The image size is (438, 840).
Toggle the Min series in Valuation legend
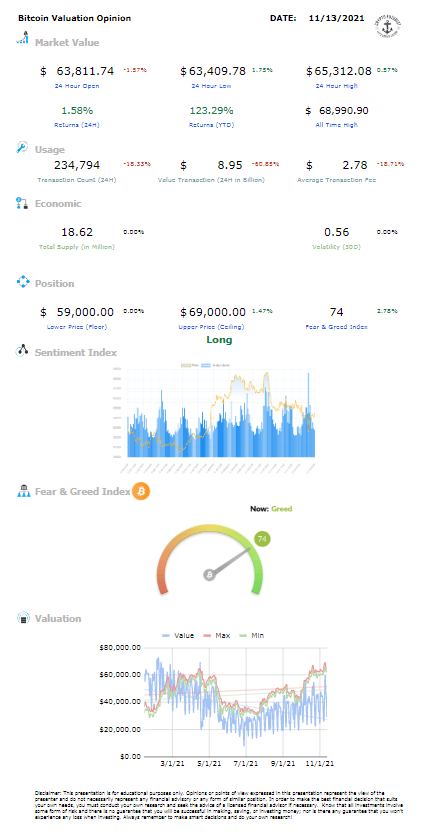tap(250, 635)
